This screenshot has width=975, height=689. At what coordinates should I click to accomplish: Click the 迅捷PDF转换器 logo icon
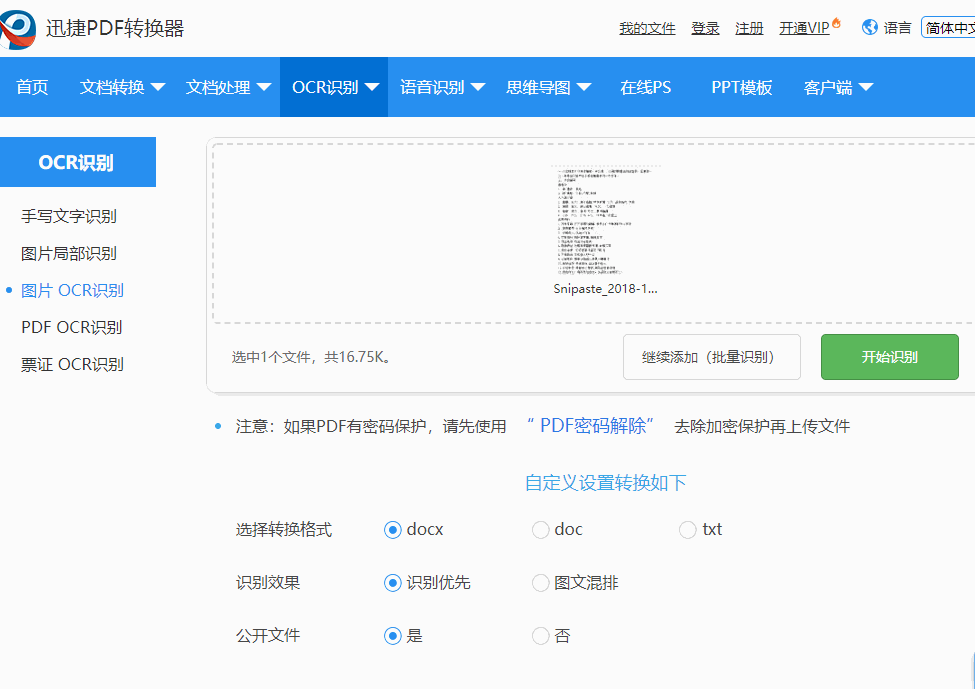[17, 29]
